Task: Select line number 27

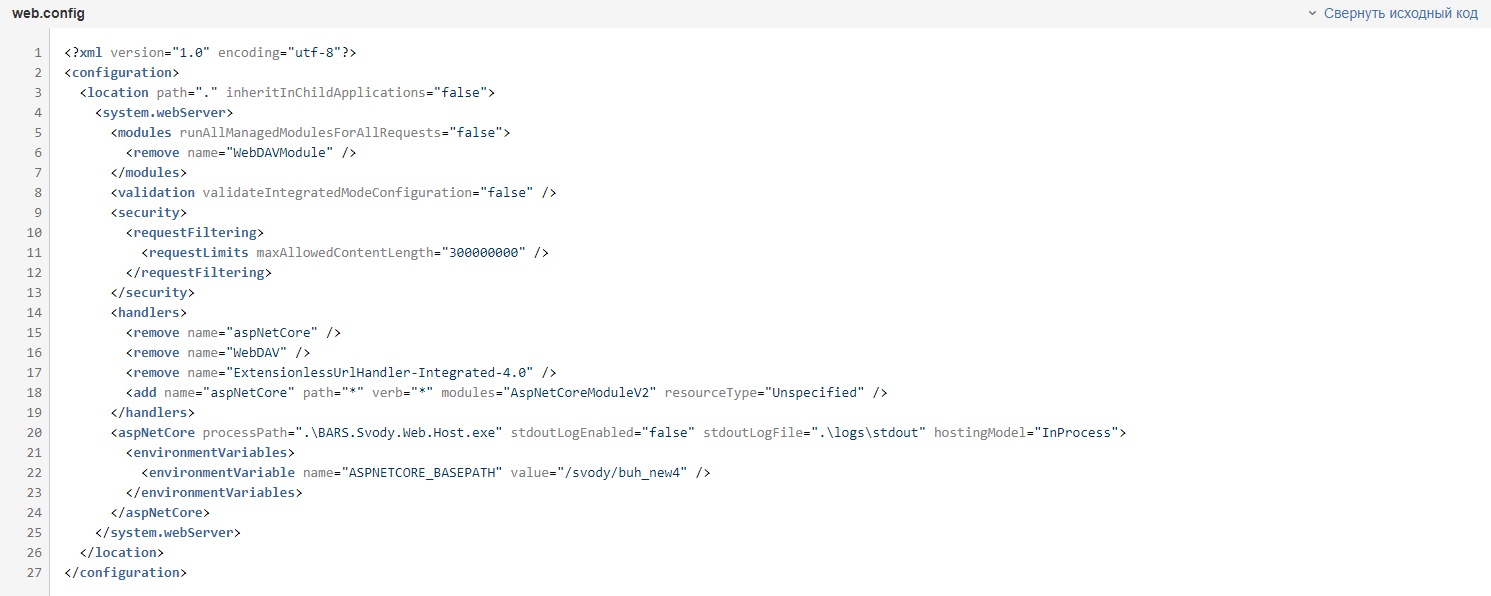Action: (33, 572)
